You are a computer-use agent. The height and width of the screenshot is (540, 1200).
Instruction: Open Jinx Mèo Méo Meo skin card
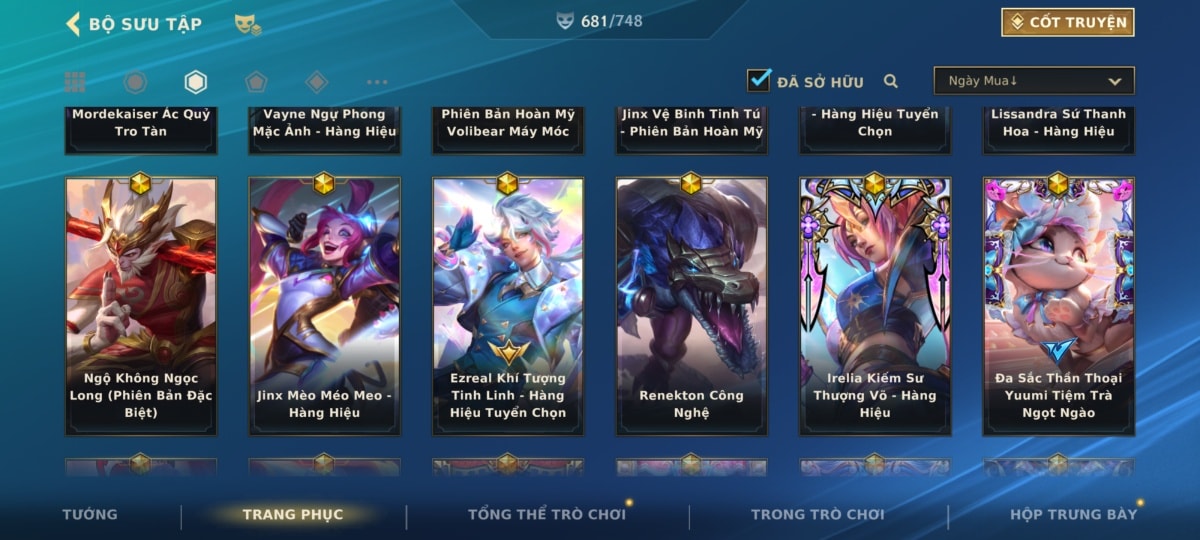[x=324, y=306]
